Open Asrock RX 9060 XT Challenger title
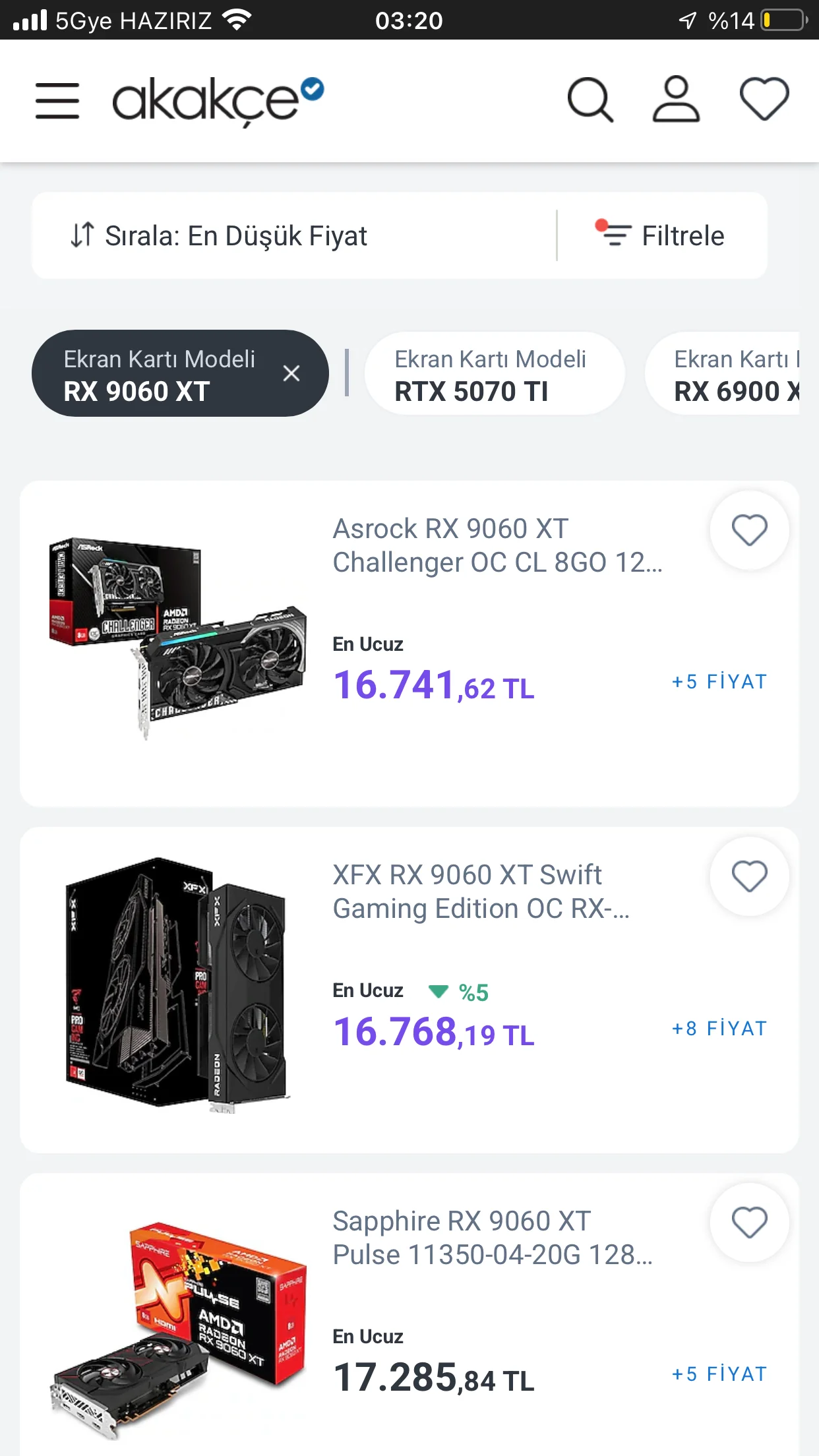This screenshot has width=819, height=1456. click(x=497, y=545)
